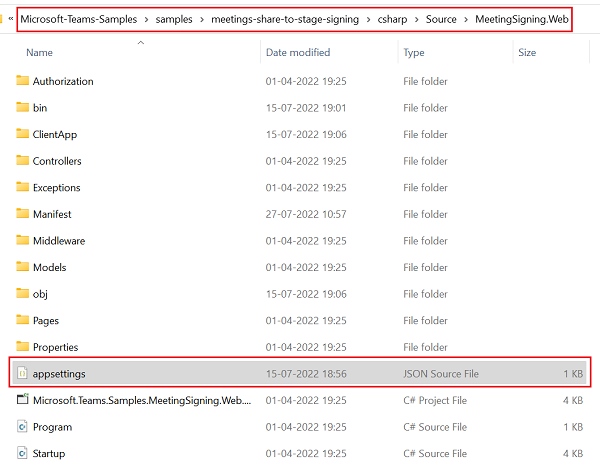Image resolution: width=600 pixels, height=469 pixels.
Task: Select the Manifest folder icon
Action: [23, 213]
